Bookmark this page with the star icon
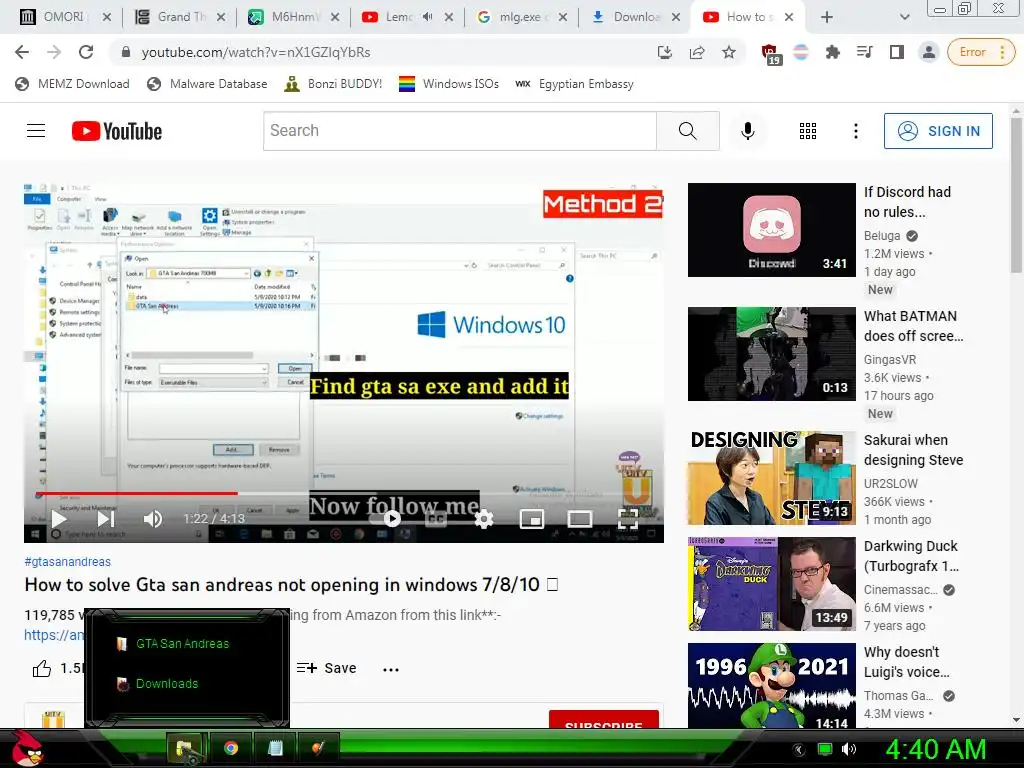The image size is (1024, 768). coord(729,52)
